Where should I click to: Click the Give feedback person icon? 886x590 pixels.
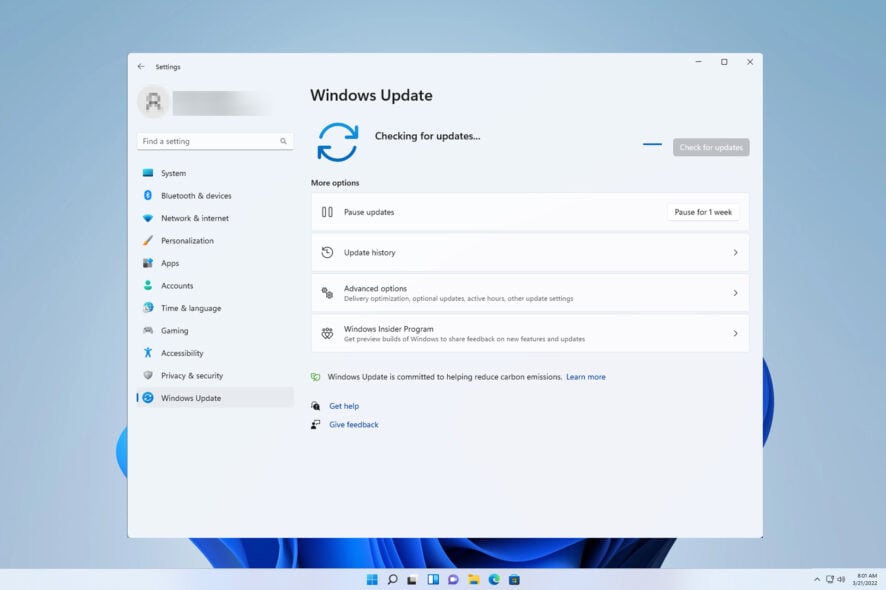click(x=315, y=424)
